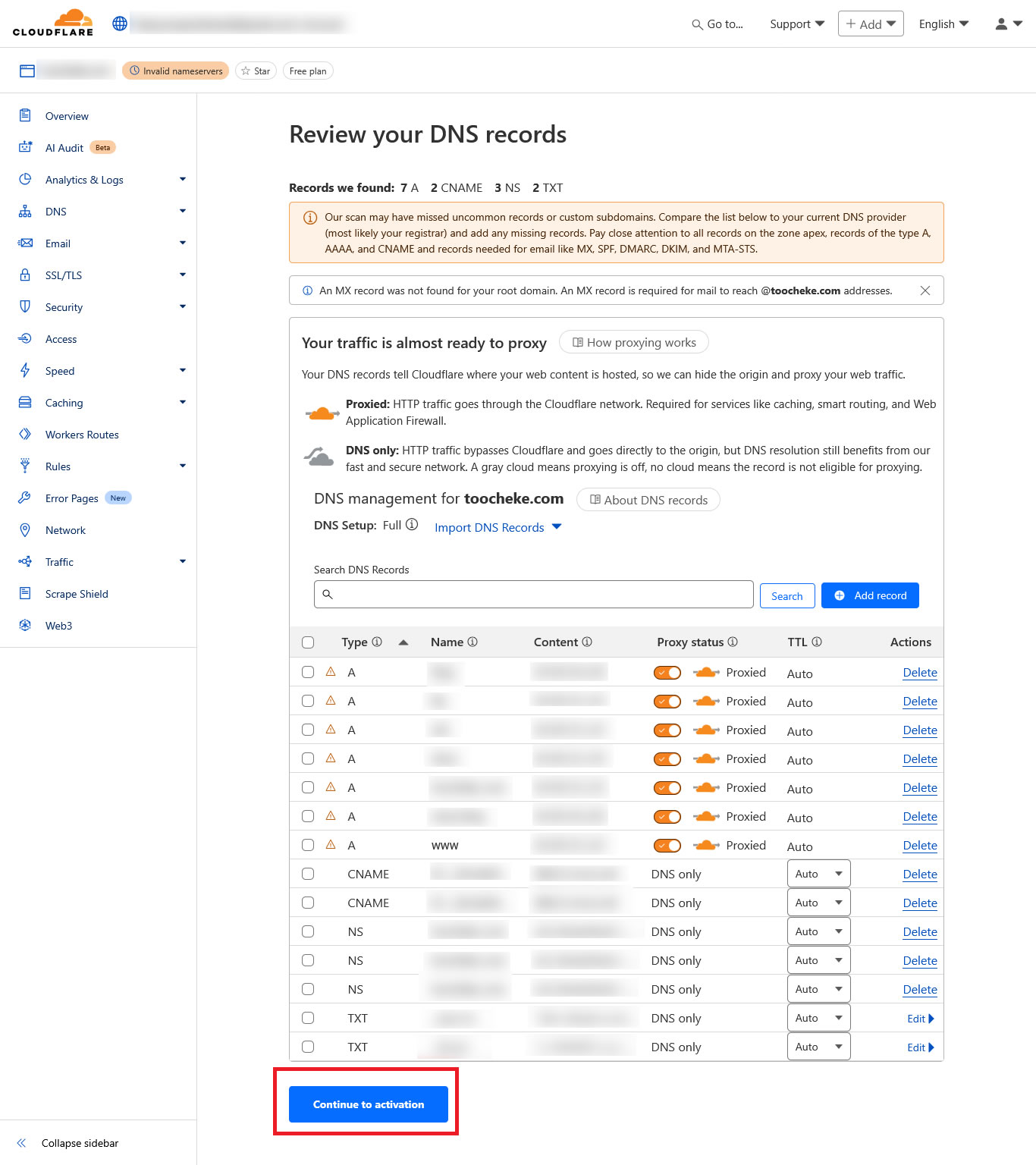Open AI Audit in the sidebar
Image resolution: width=1036 pixels, height=1165 pixels.
pyautogui.click(x=64, y=148)
